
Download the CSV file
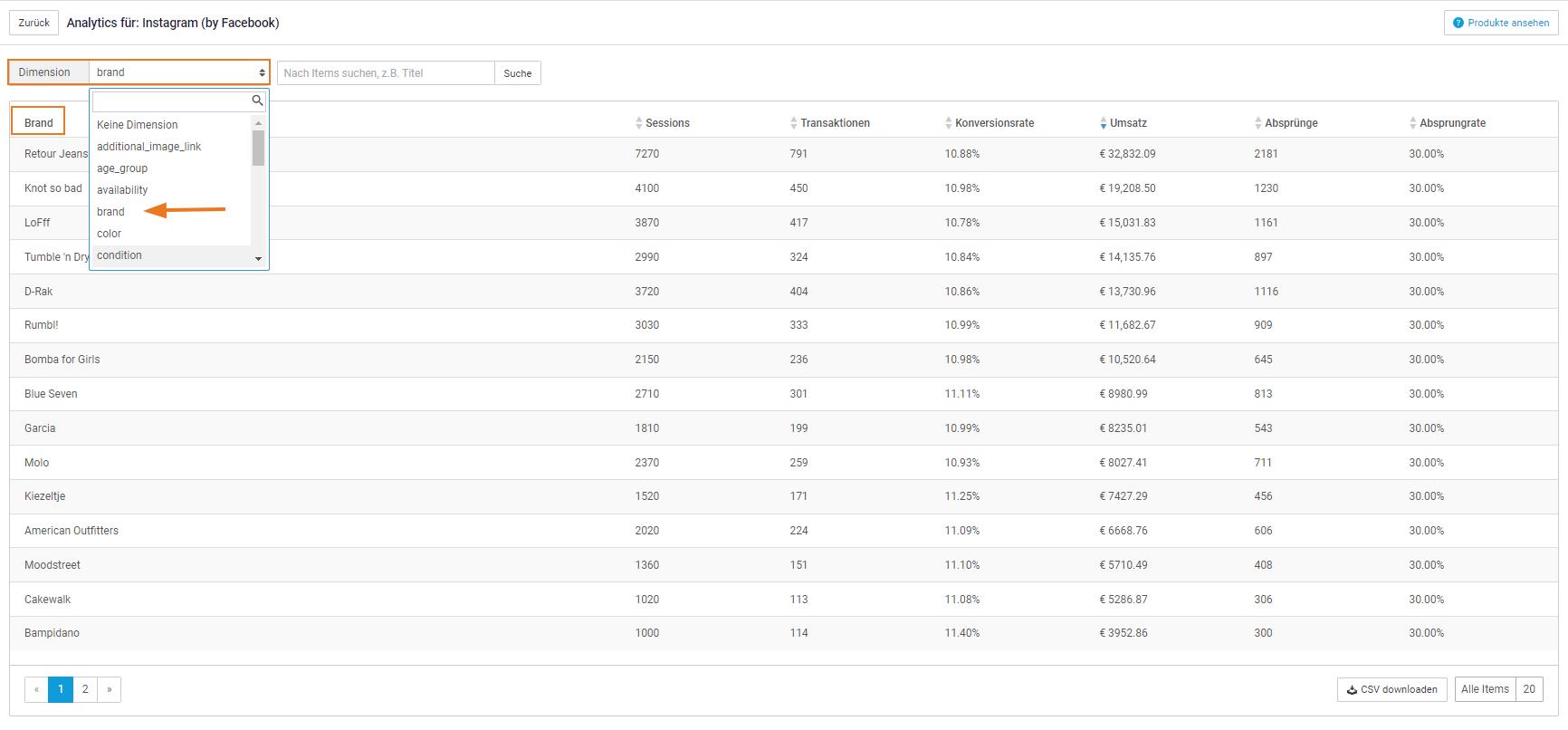tap(1391, 689)
